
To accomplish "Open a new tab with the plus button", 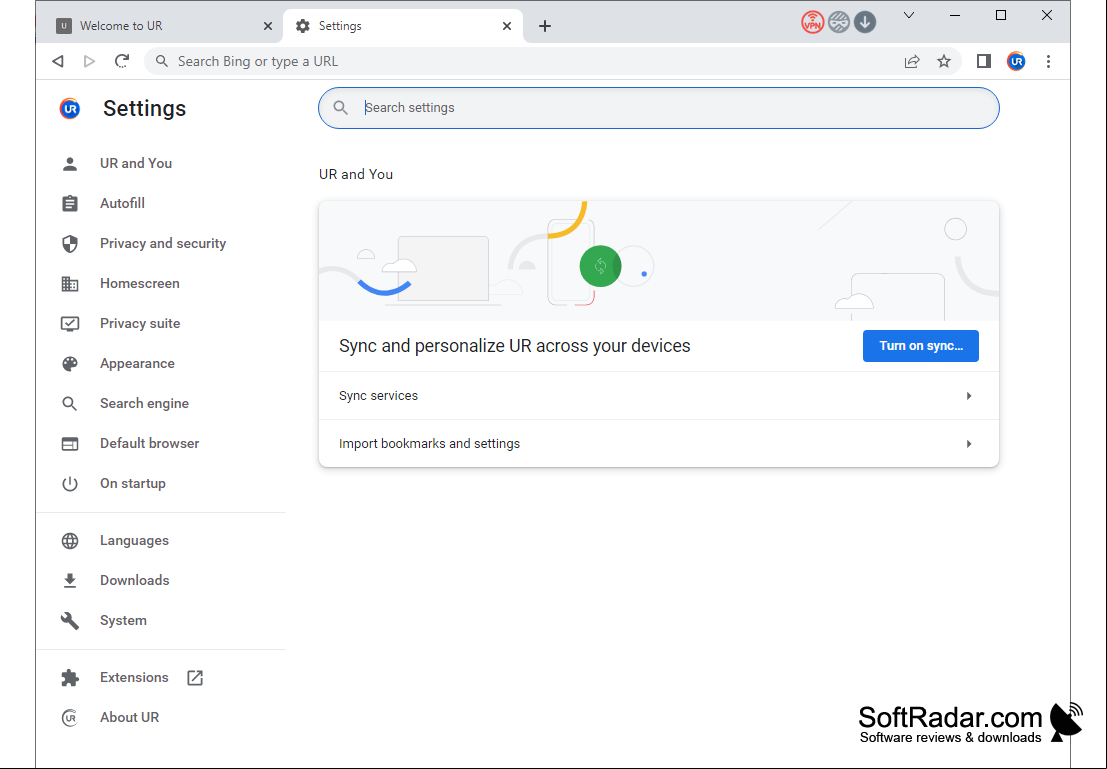I will 544,26.
